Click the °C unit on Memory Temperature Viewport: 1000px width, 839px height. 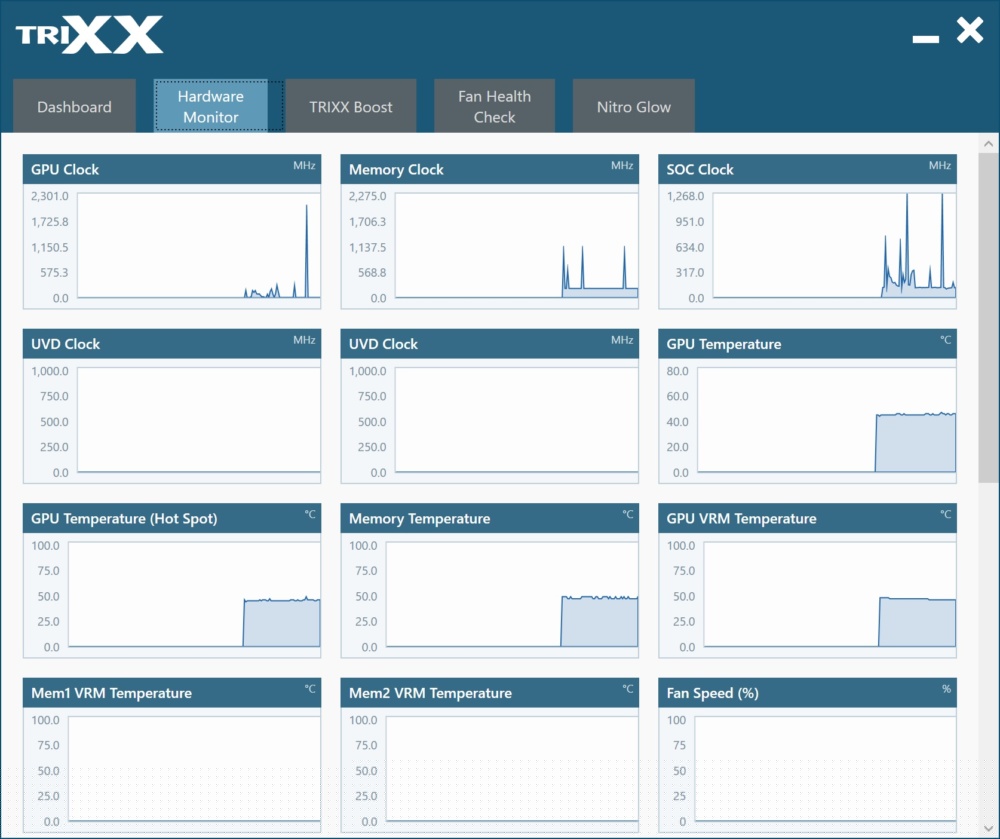tap(628, 514)
